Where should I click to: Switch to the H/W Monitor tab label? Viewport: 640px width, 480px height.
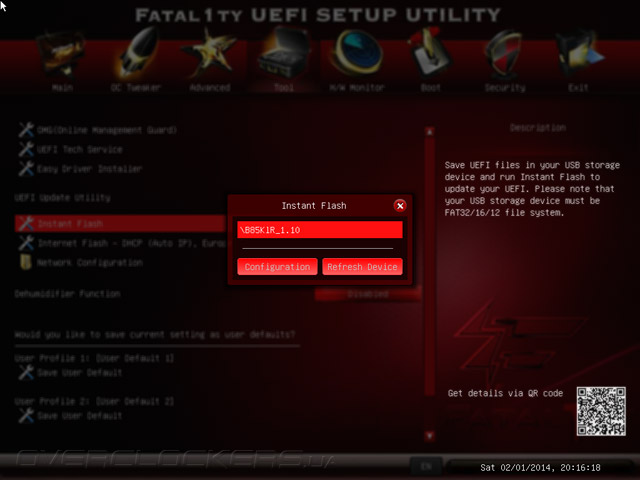tap(357, 87)
